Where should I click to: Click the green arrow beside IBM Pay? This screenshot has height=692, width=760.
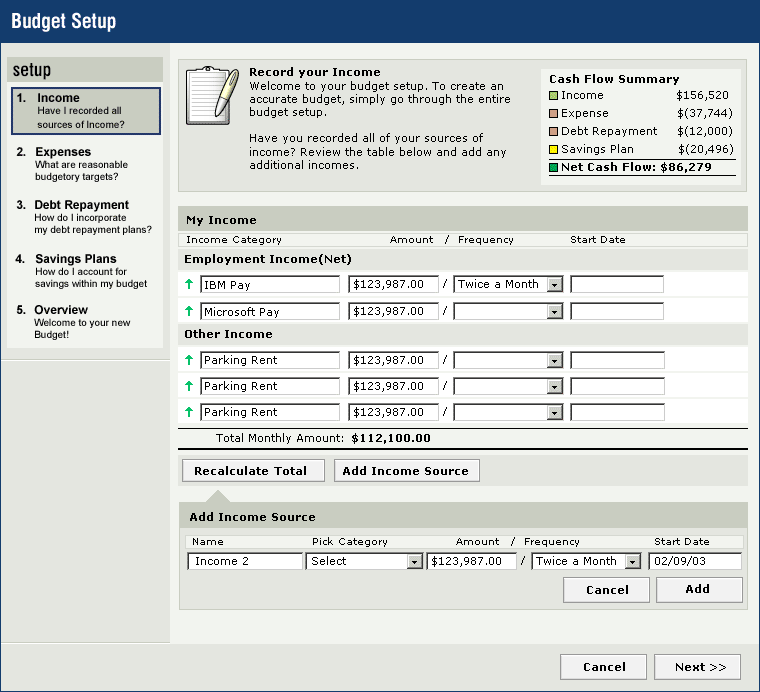pyautogui.click(x=189, y=285)
